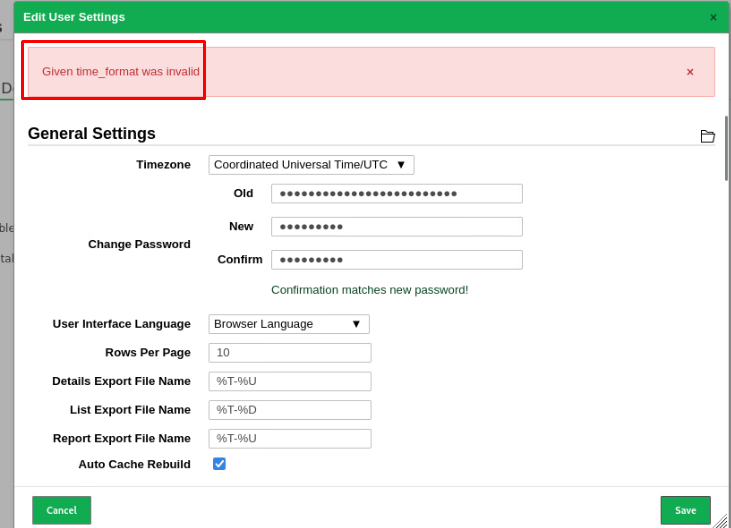Collapse General Settings using folder icon
The image size is (731, 528).
coord(707,136)
